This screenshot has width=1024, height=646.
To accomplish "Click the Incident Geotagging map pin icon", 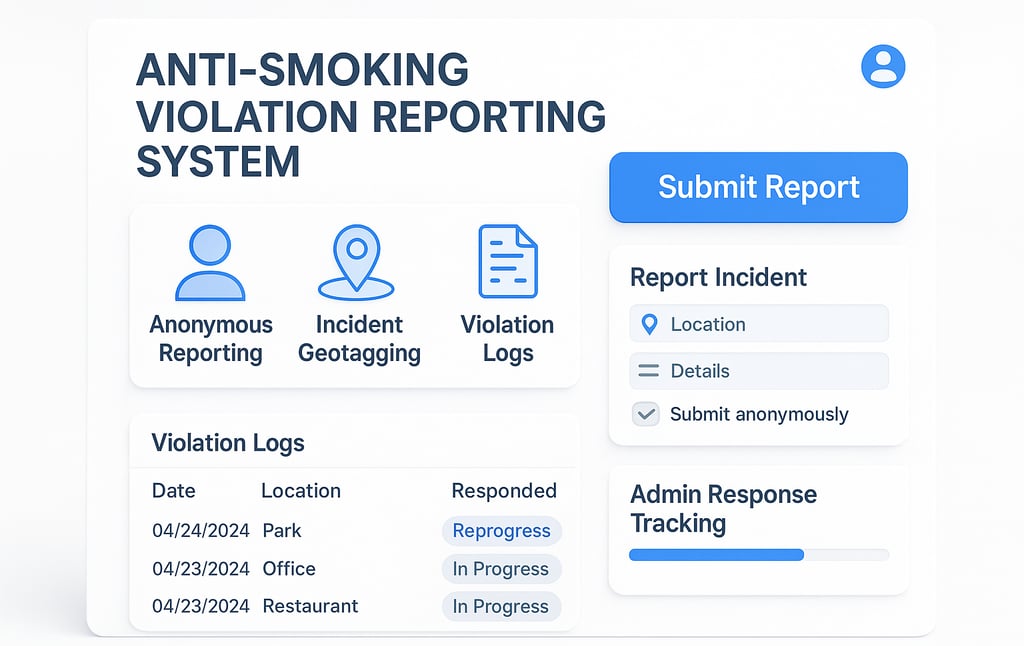I will coord(358,262).
